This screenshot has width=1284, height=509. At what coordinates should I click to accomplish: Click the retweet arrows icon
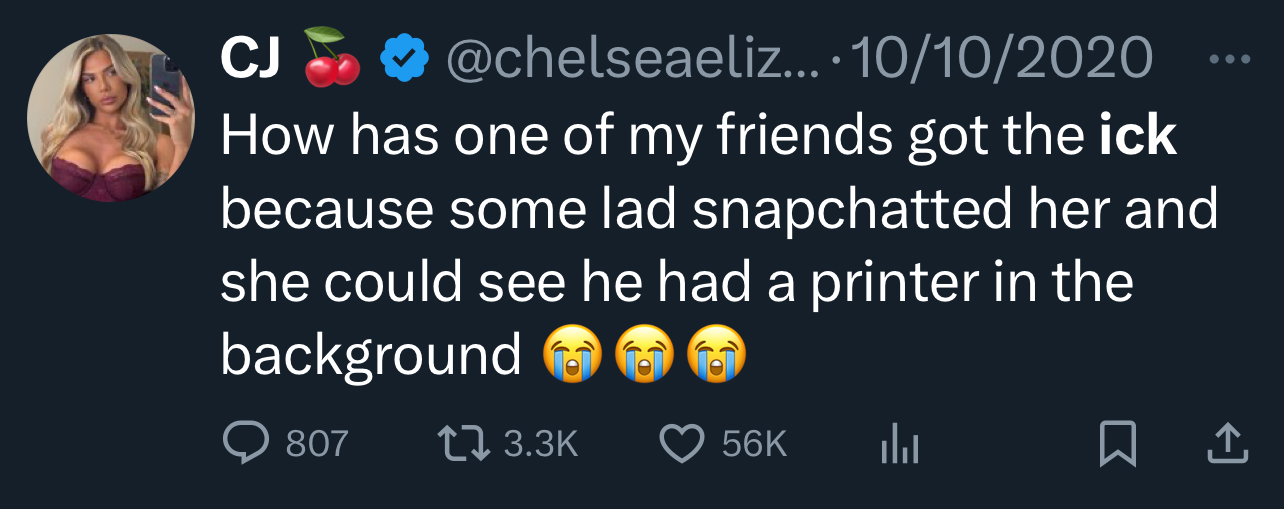click(464, 444)
